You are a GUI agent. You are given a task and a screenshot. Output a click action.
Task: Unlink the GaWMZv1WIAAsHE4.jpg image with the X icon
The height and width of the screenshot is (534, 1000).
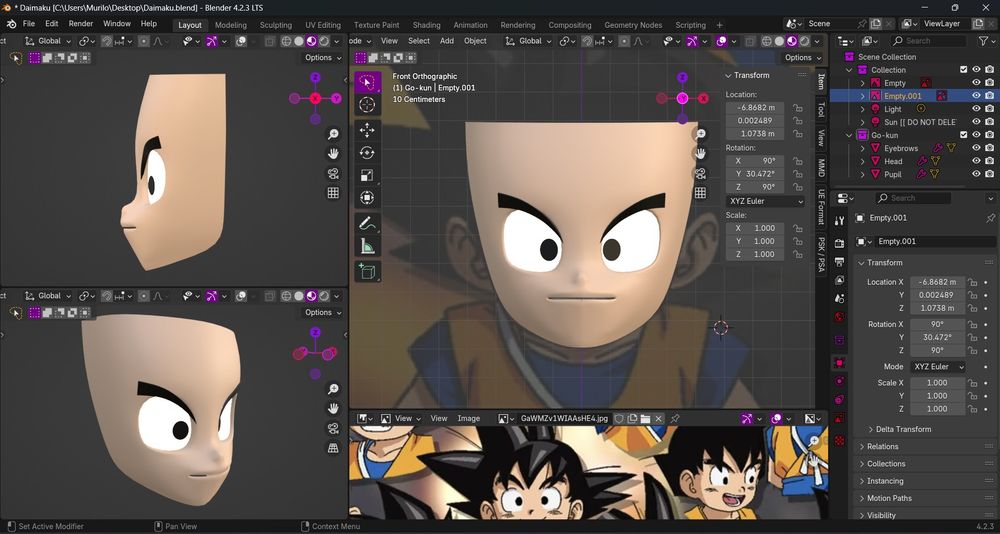tap(658, 419)
